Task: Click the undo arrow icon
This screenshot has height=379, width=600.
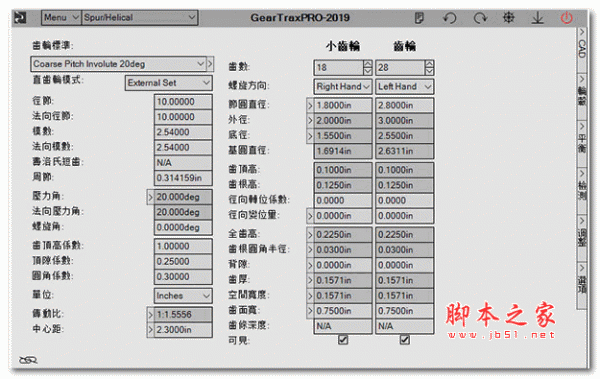Action: [450, 18]
